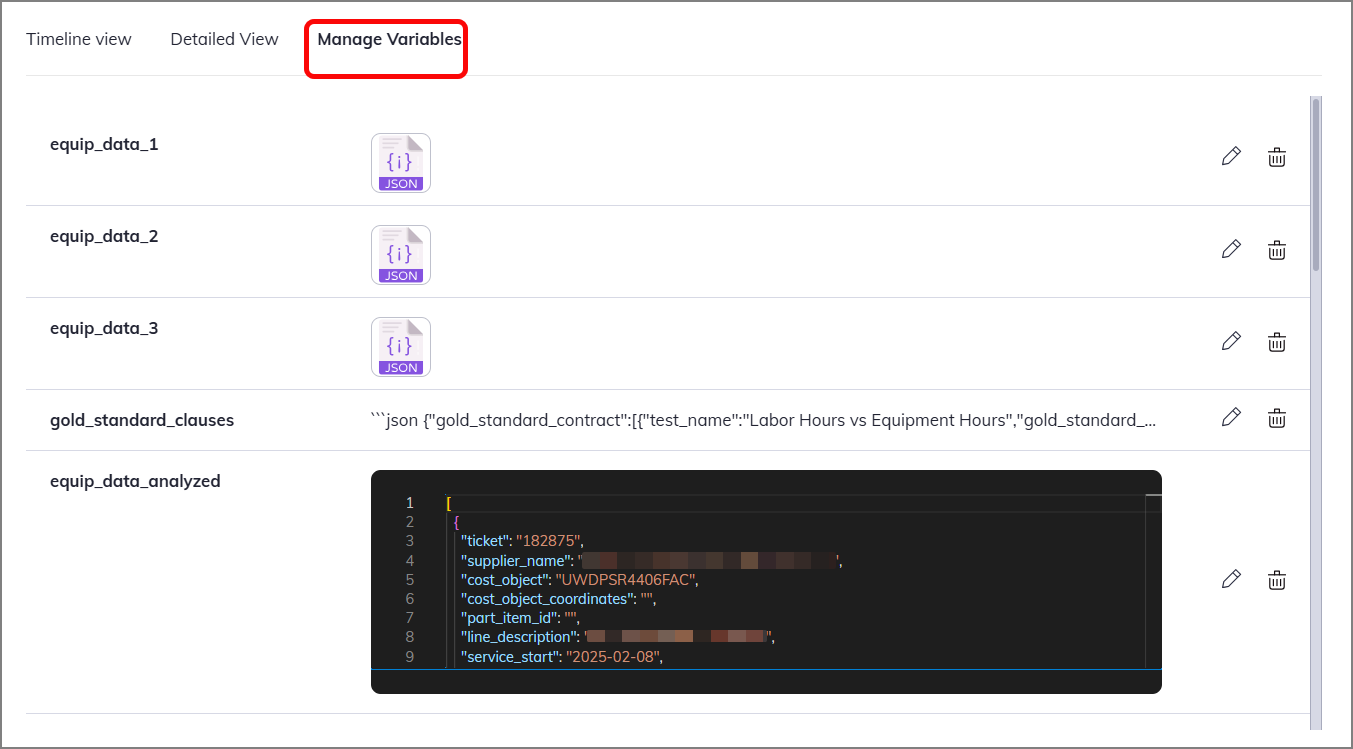Click the "ticket": "182875" code line

[521, 541]
